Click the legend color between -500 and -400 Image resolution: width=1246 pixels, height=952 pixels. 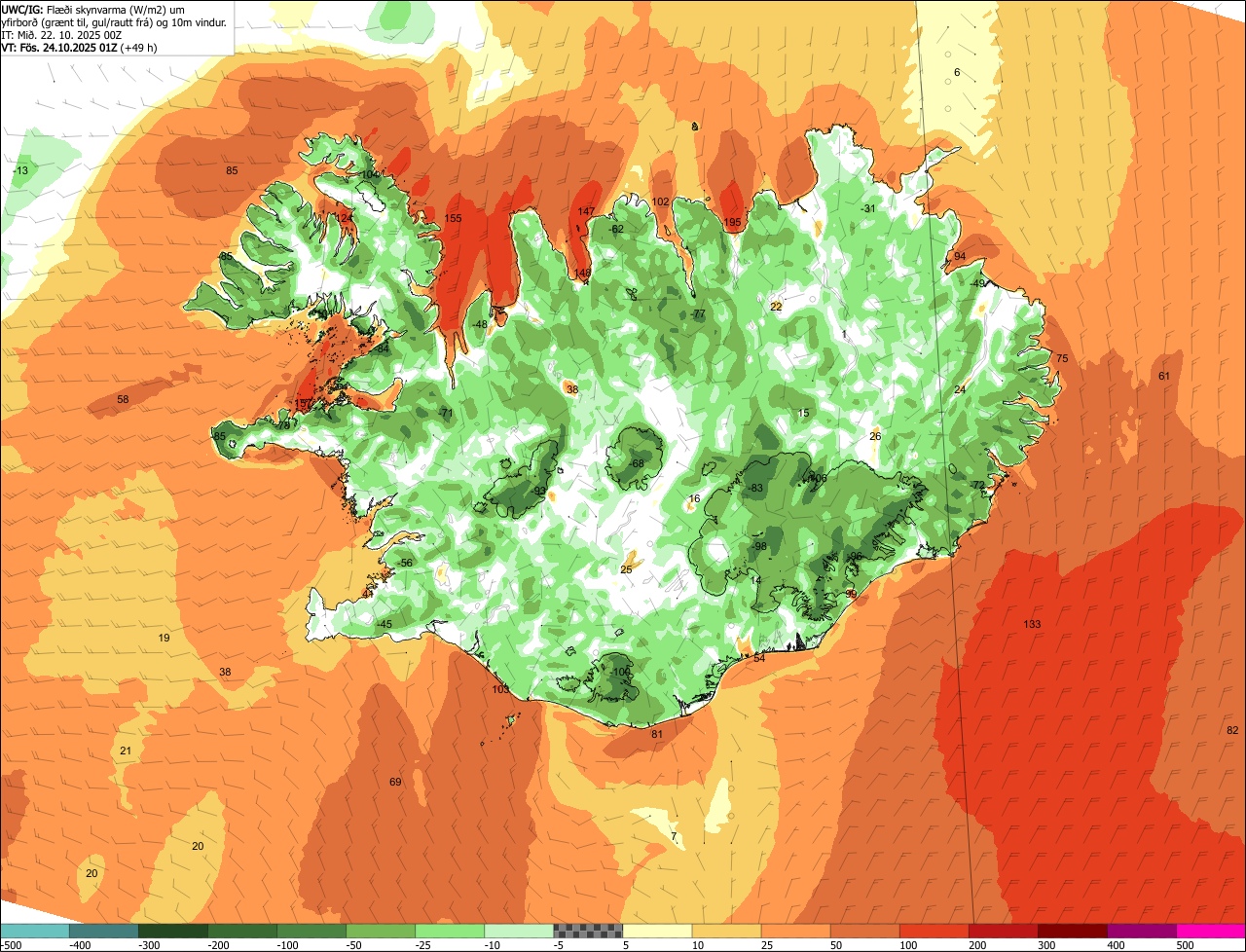34,931
